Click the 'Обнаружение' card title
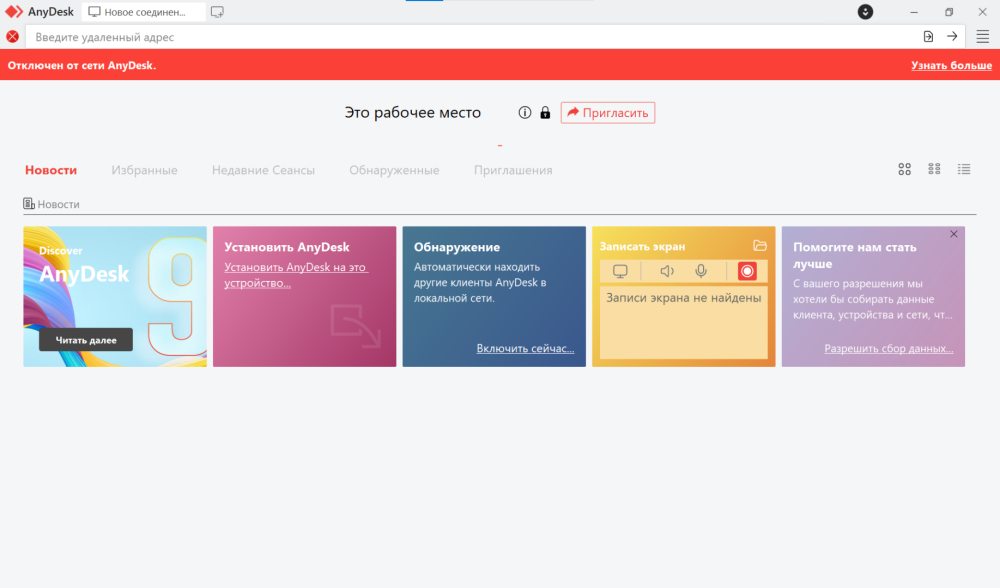Image resolution: width=1000 pixels, height=588 pixels. pos(457,247)
